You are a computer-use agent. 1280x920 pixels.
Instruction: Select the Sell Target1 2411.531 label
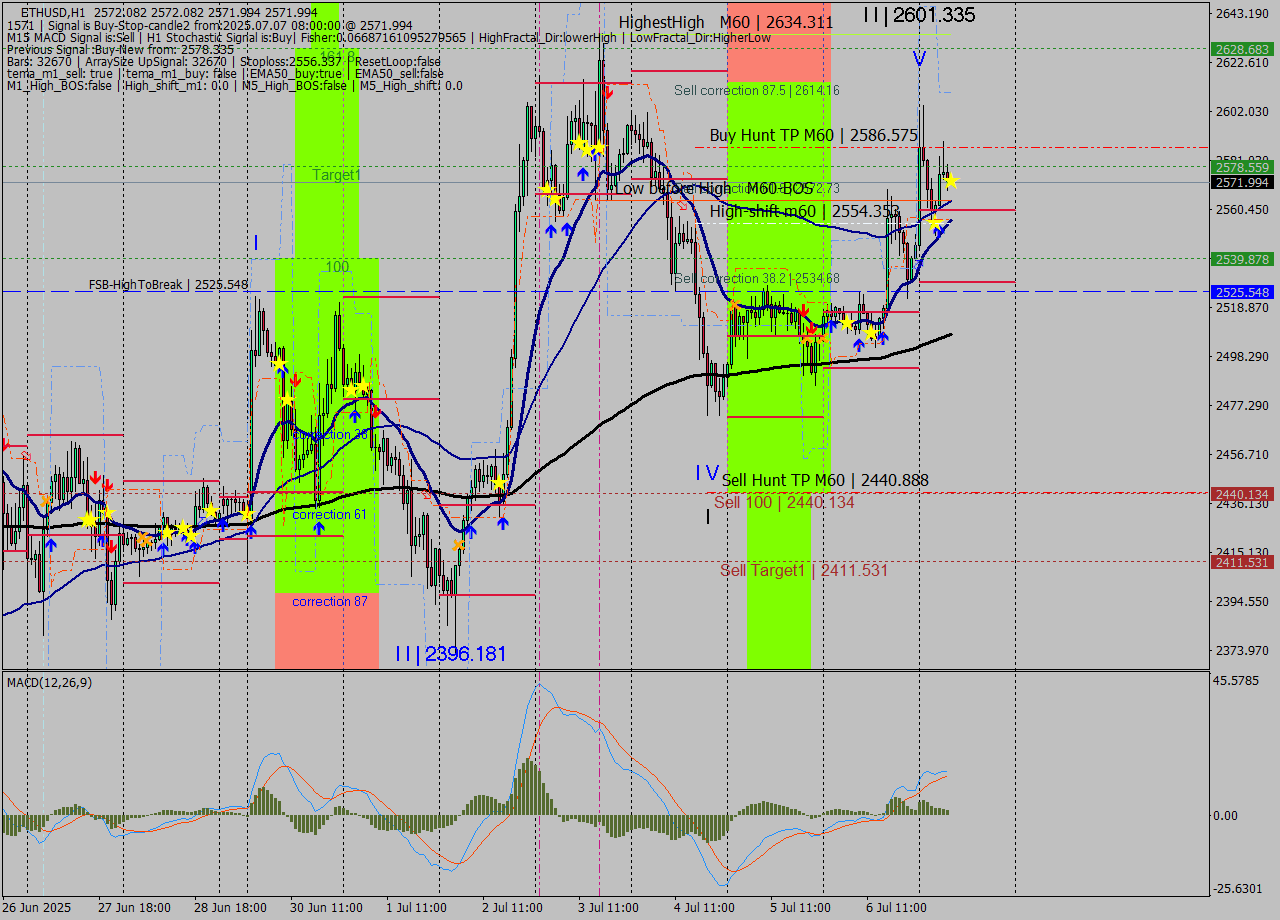point(804,570)
